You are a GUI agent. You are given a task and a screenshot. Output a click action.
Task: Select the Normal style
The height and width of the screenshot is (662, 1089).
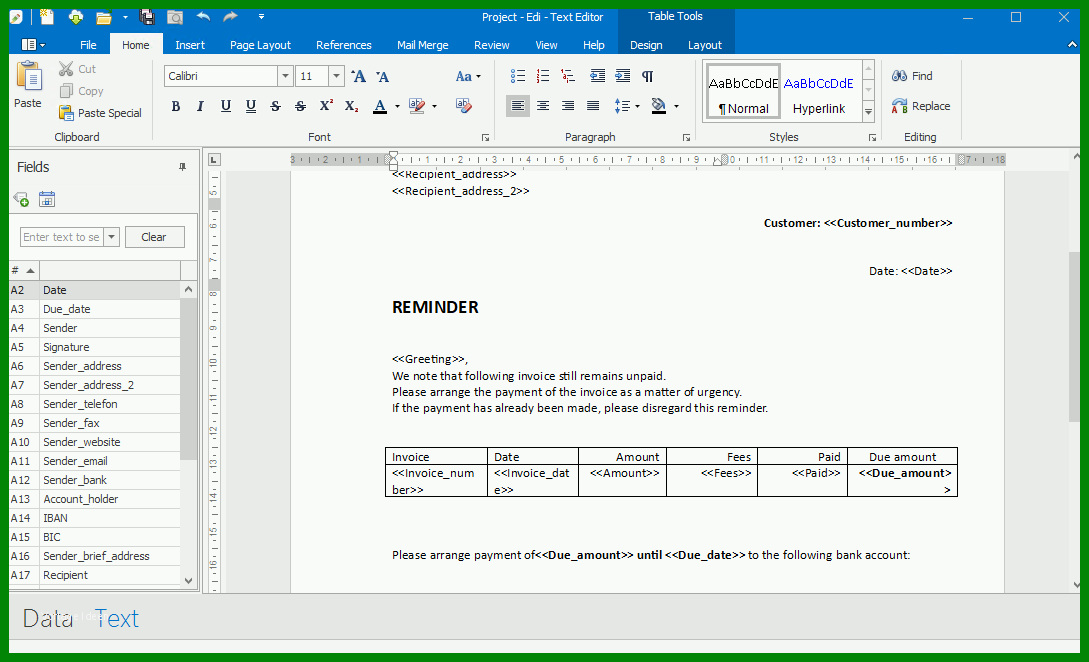743,92
